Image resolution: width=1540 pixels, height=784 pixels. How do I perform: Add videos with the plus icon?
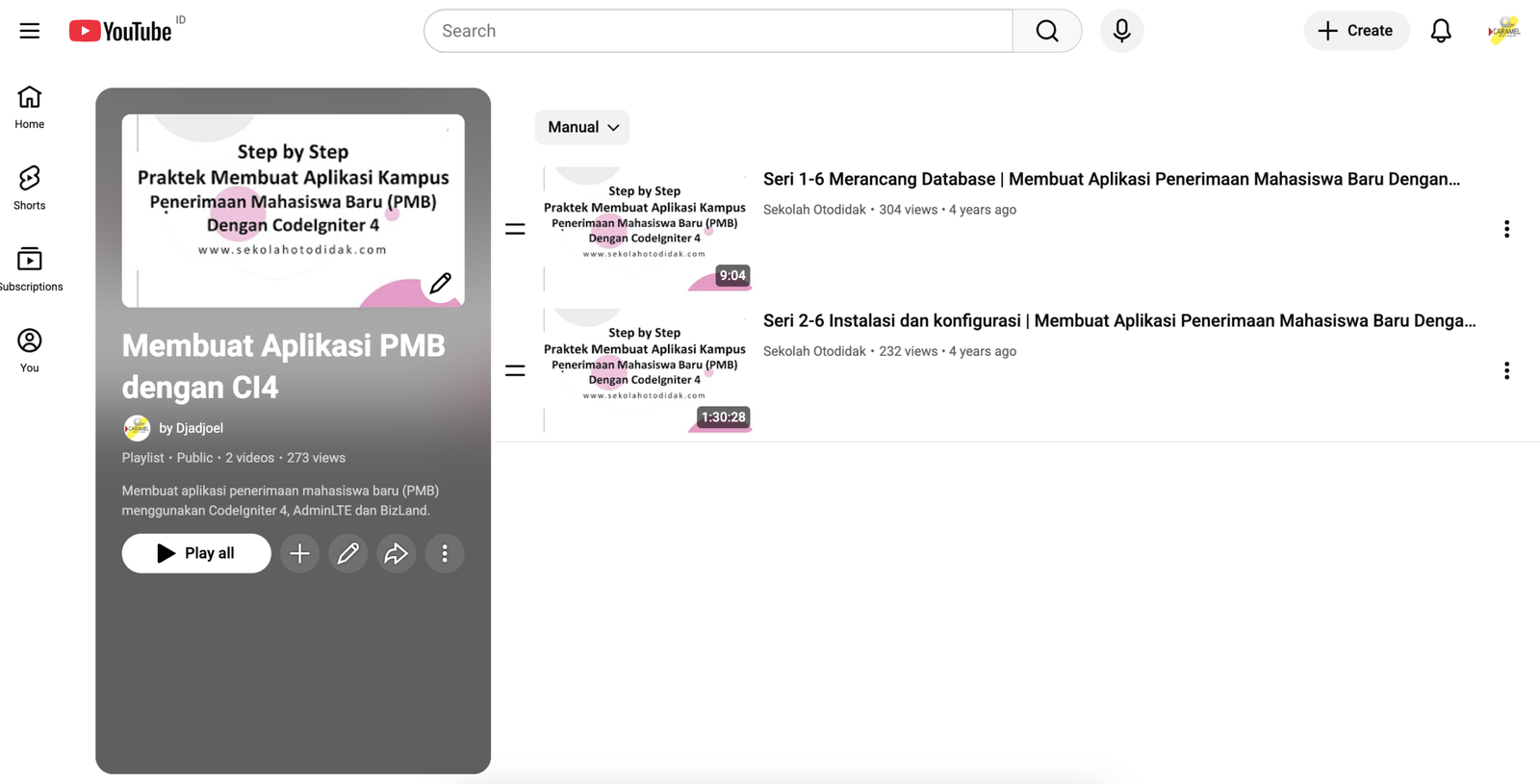pyautogui.click(x=299, y=553)
